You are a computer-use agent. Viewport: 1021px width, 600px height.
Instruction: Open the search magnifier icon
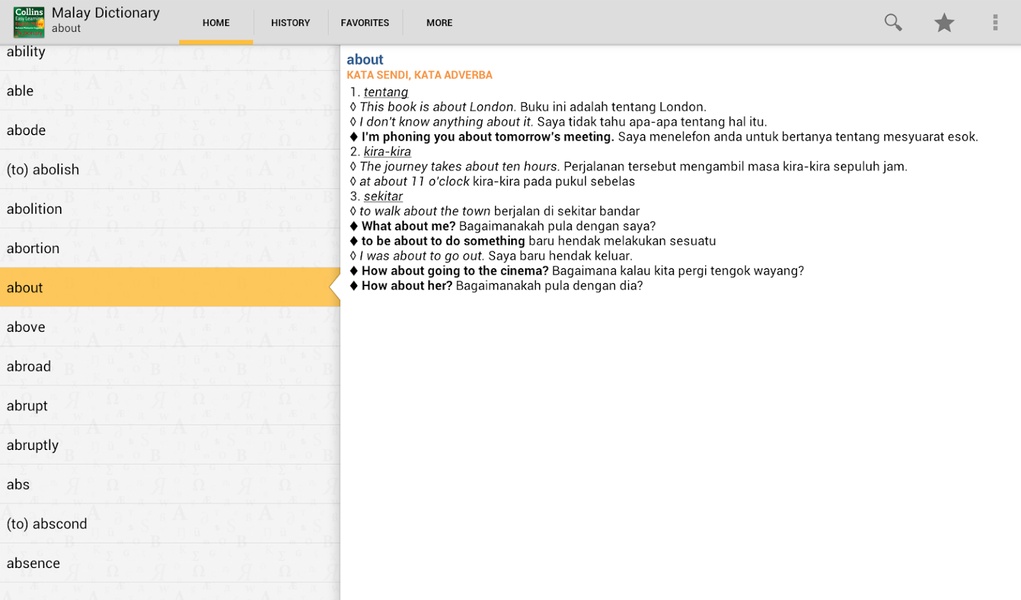click(x=893, y=22)
